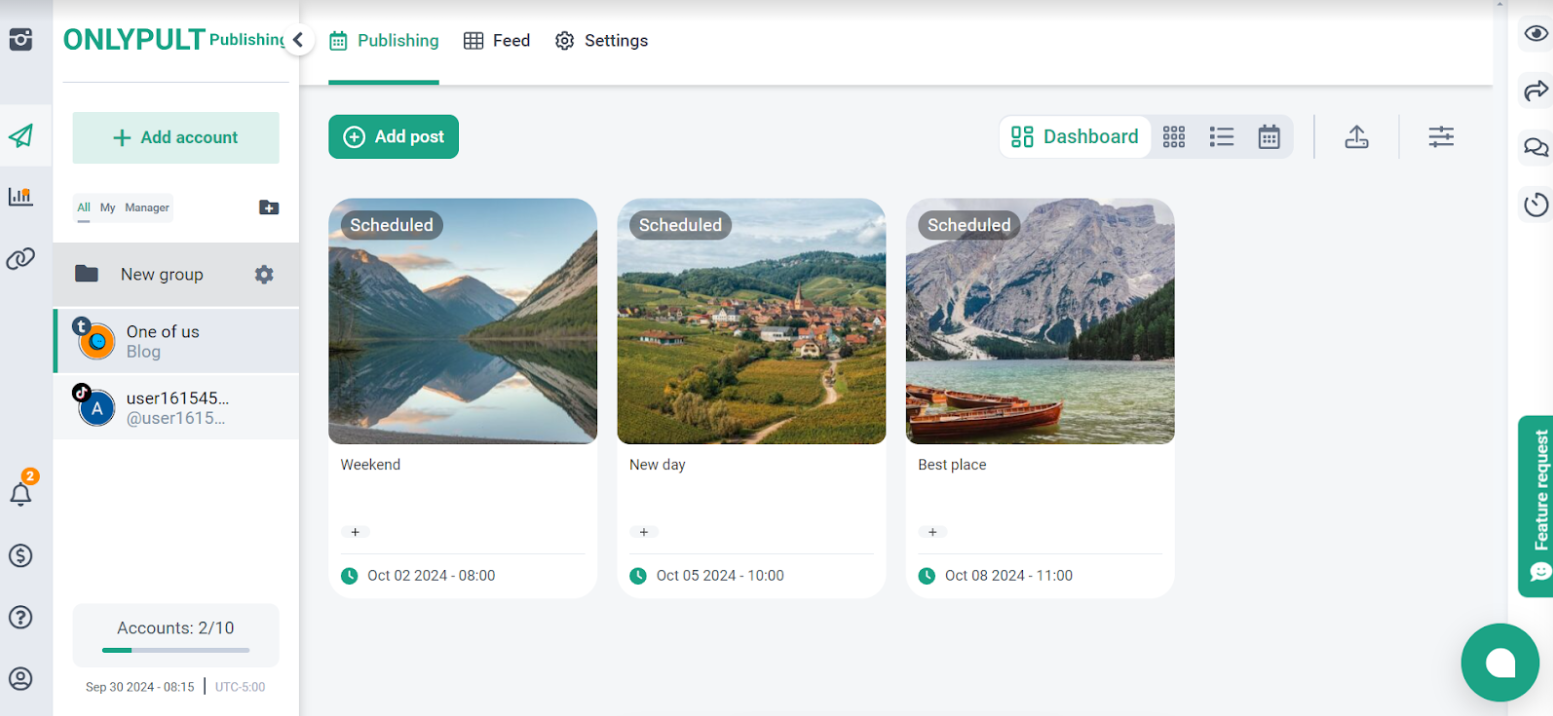This screenshot has width=1553, height=716.
Task: Click the billing dollar sign icon
Action: pos(21,556)
